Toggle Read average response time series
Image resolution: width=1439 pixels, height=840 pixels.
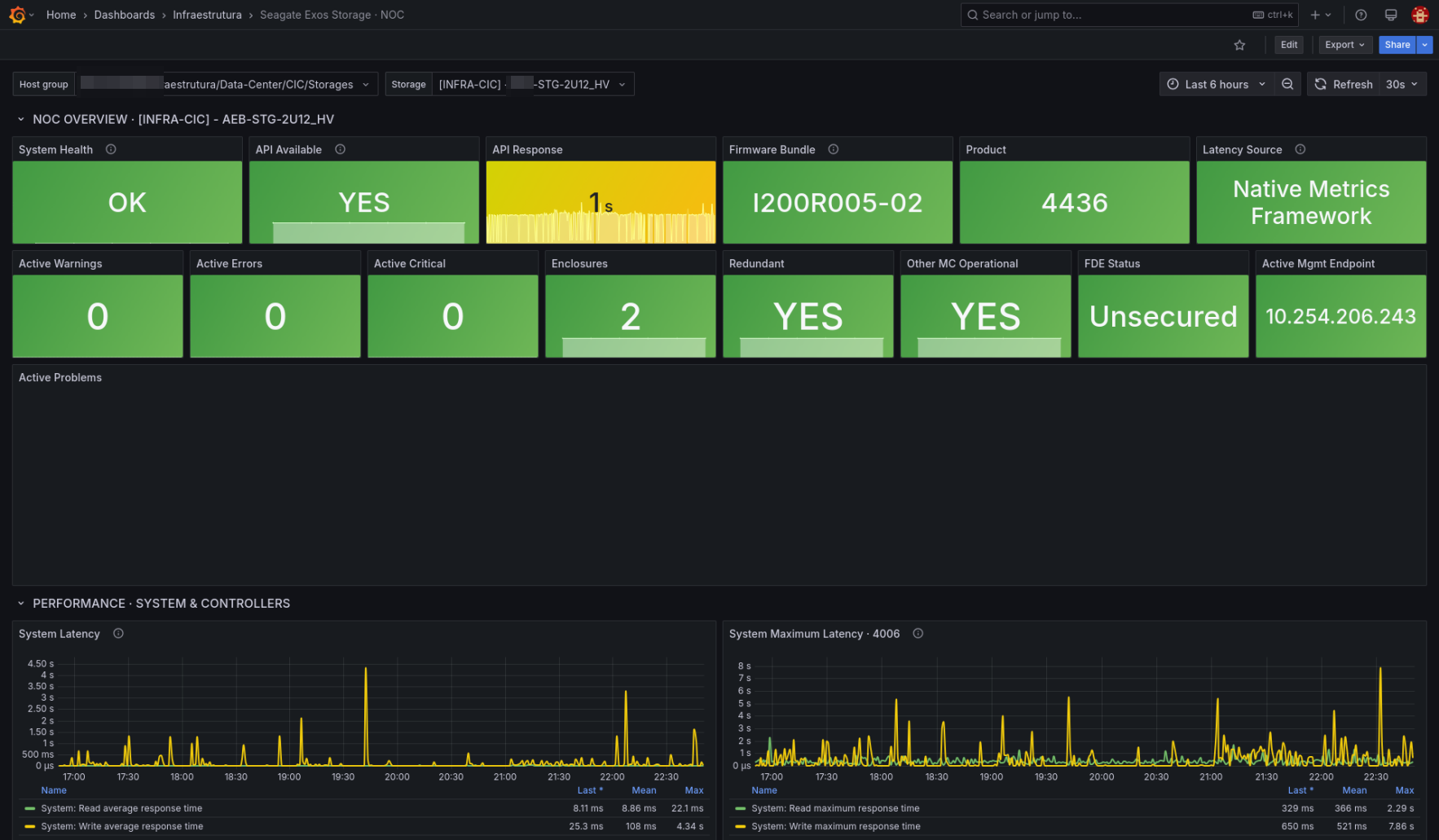pos(121,808)
